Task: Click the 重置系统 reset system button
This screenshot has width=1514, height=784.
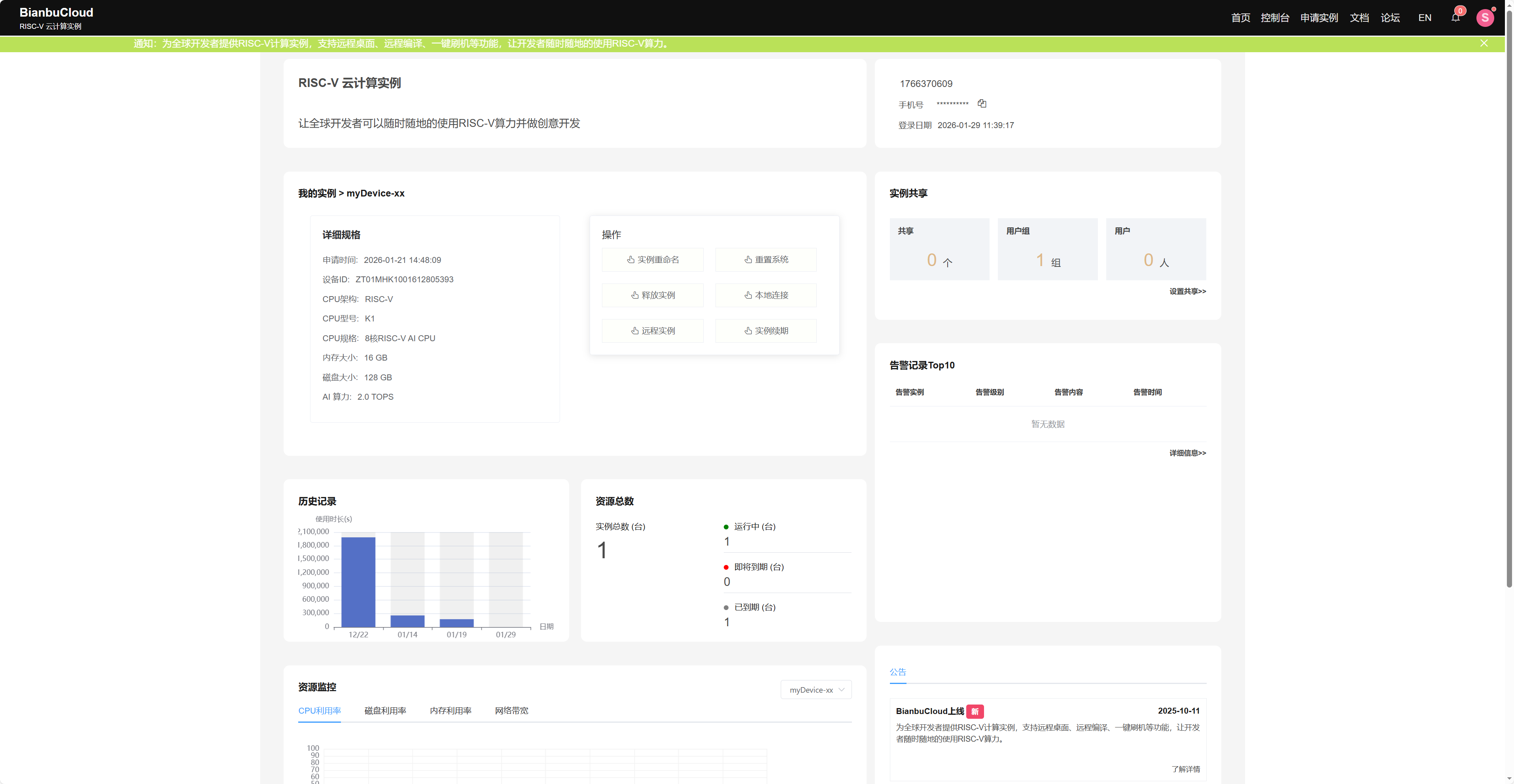Action: pos(766,260)
